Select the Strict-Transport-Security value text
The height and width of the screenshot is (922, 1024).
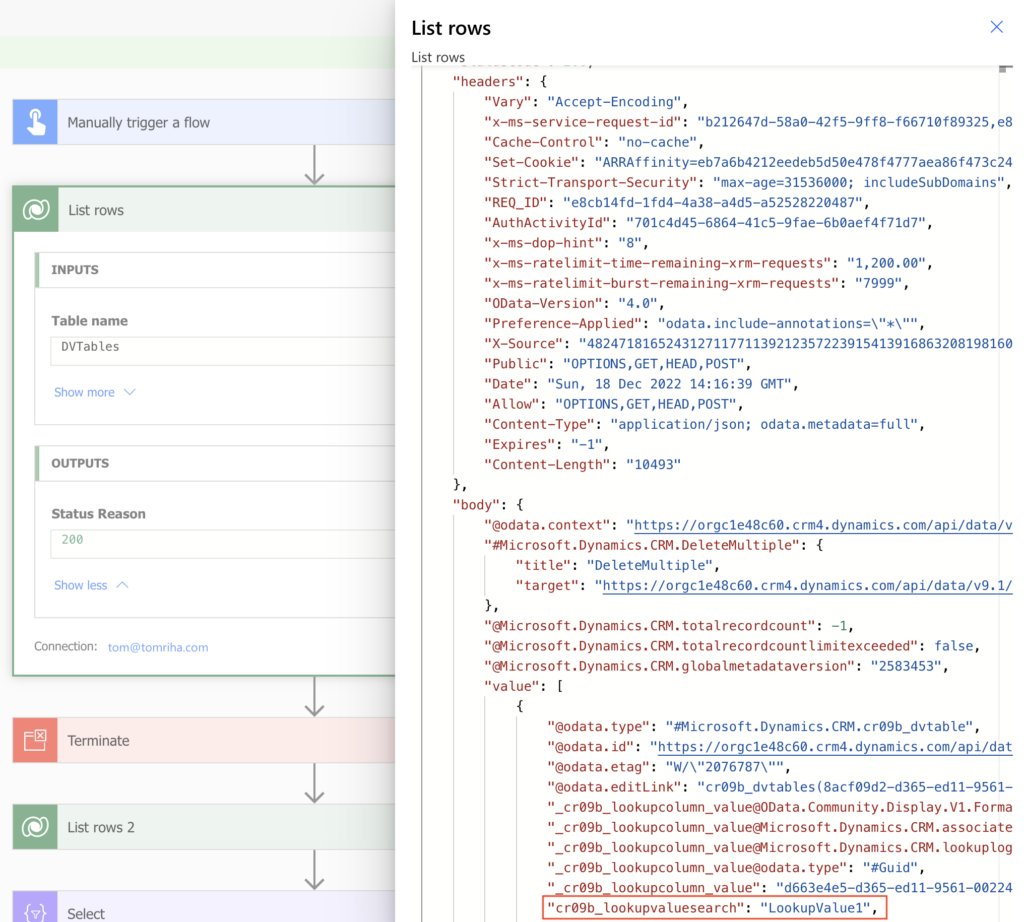tap(858, 183)
